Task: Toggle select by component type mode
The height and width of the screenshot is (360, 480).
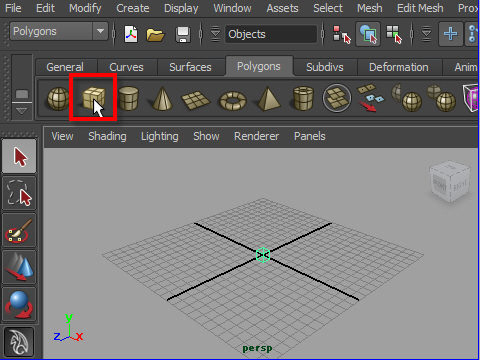Action: coord(394,34)
